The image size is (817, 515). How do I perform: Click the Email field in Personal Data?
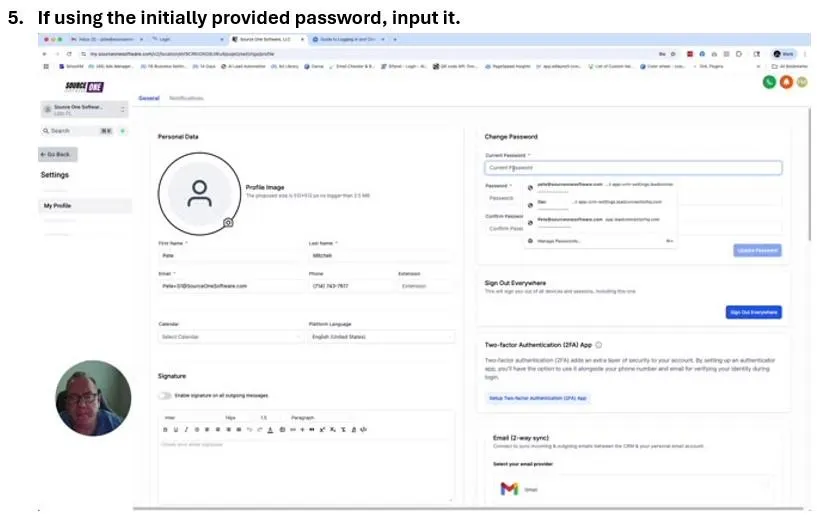[x=230, y=286]
